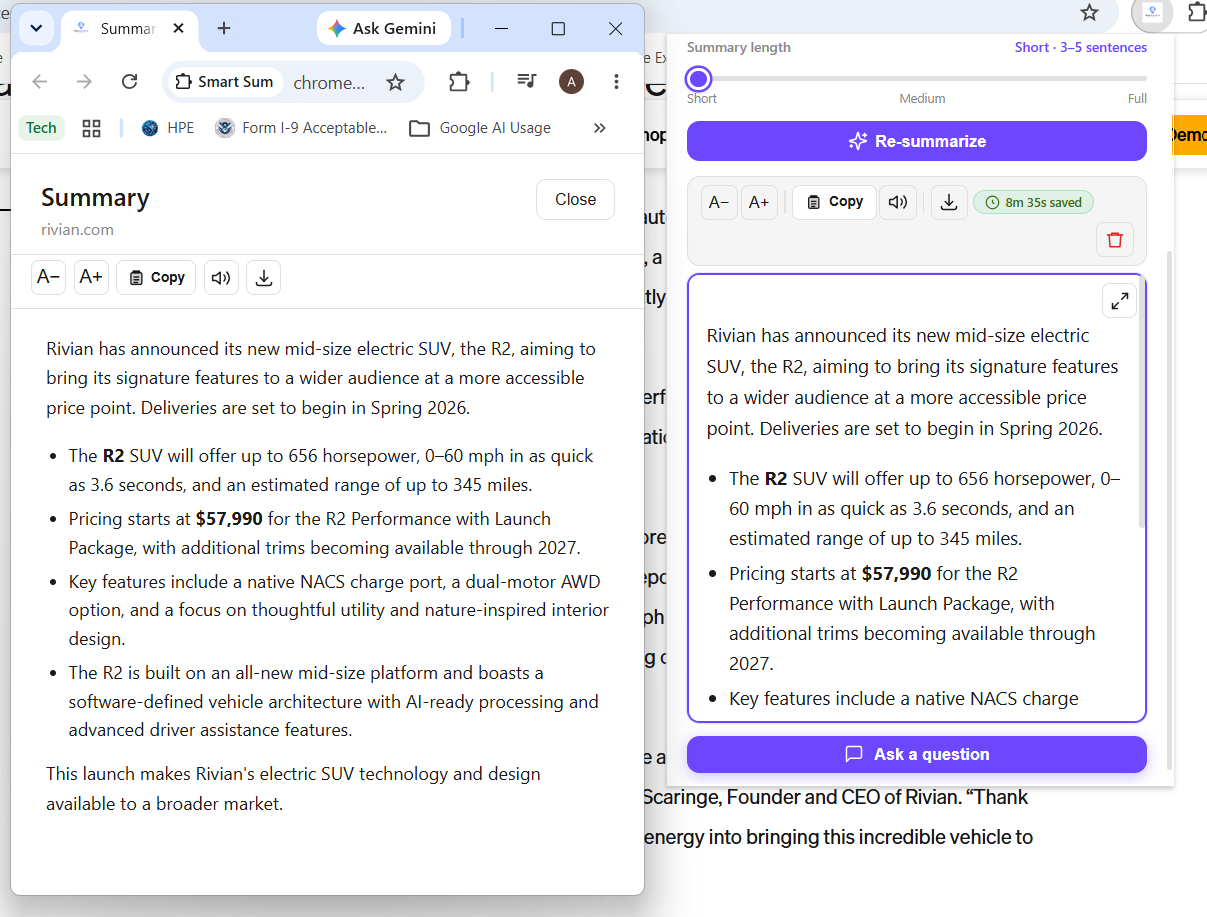Click the Ask a question button
The width and height of the screenshot is (1207, 917).
pyautogui.click(x=917, y=754)
